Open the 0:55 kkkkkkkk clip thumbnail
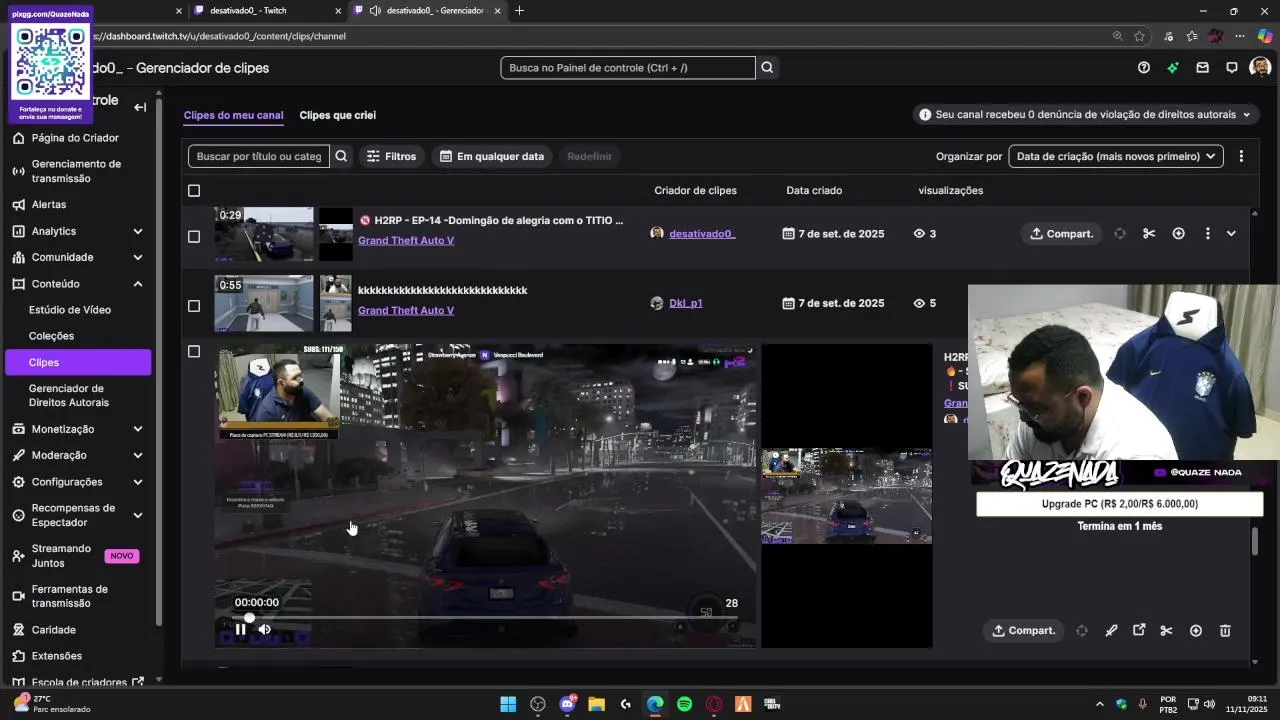1280x720 pixels. [x=264, y=303]
